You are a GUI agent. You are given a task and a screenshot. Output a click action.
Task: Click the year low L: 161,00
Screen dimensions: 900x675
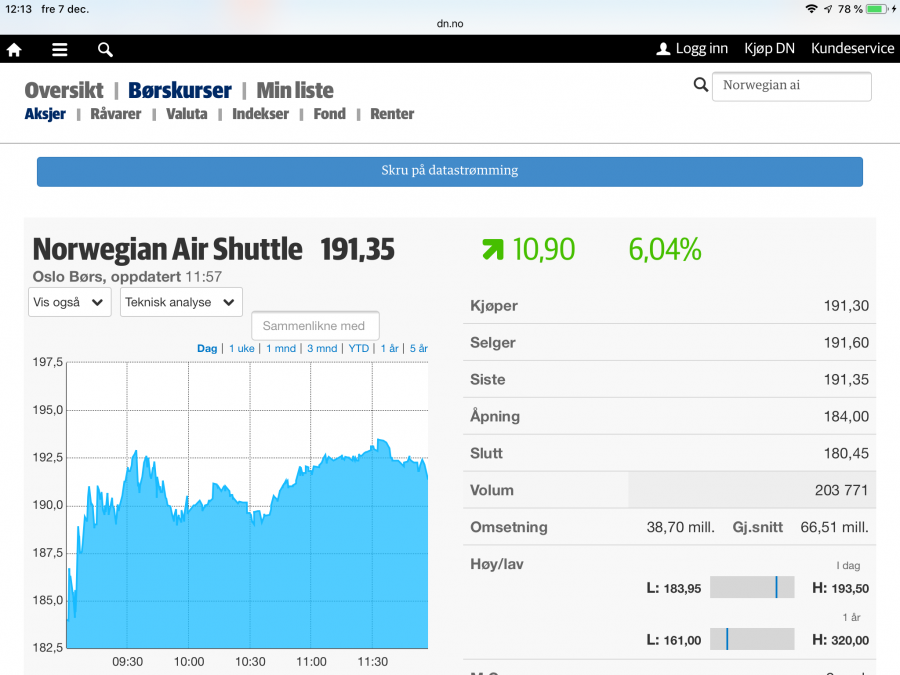click(x=673, y=640)
